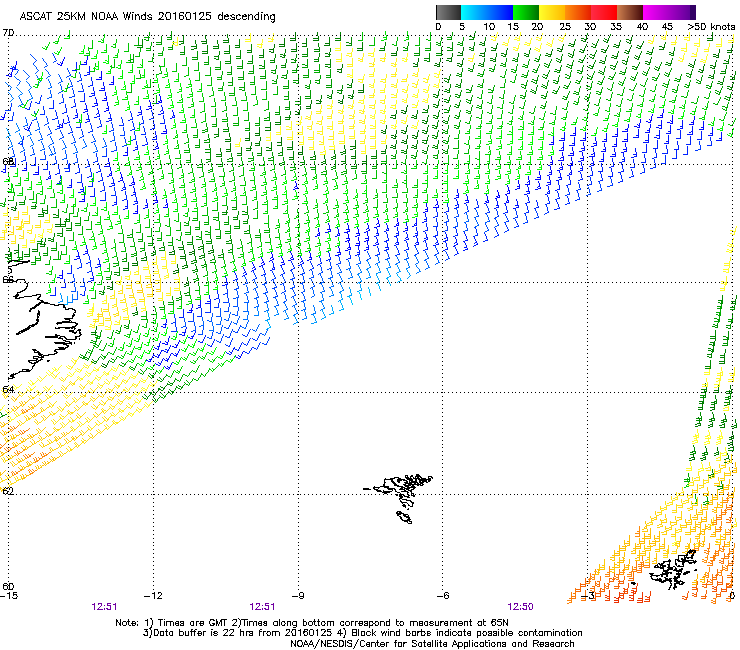Click the cyan-blue 5-15 knots legend swatch
This screenshot has height=650, width=740.
pyautogui.click(x=487, y=12)
